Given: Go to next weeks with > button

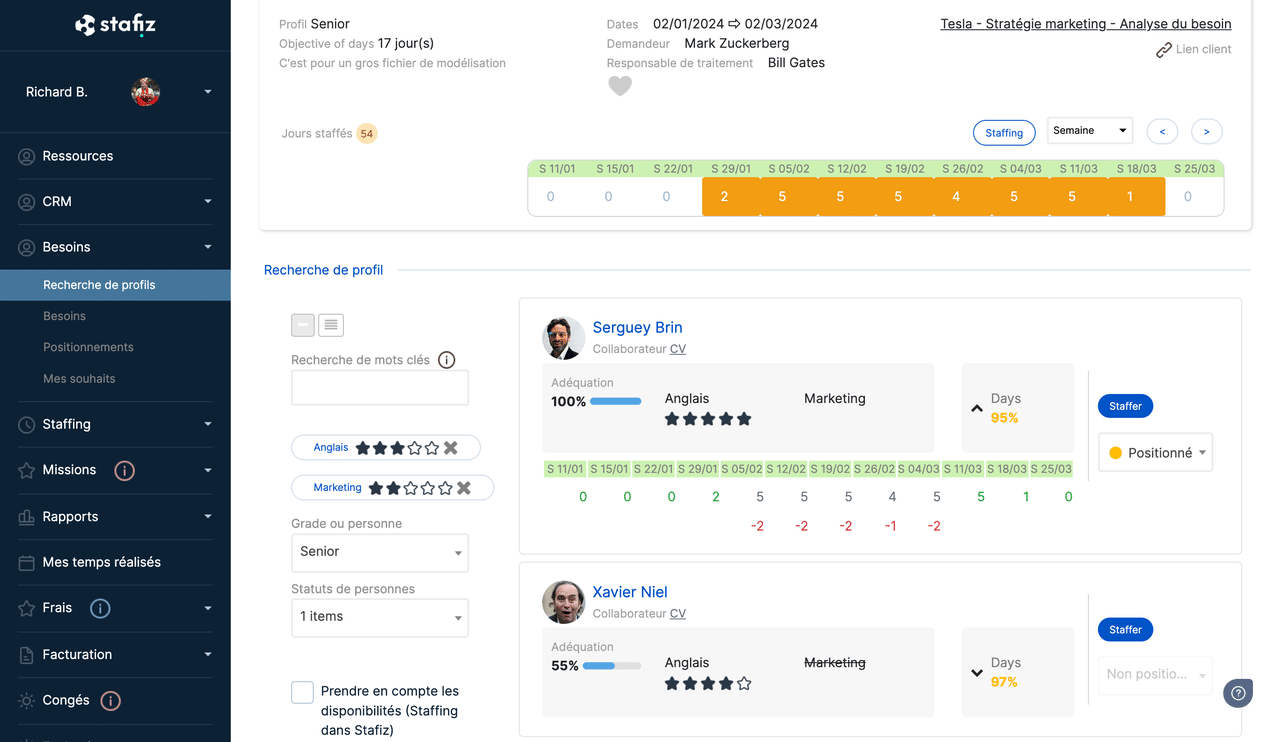Looking at the screenshot, I should coord(1207,132).
